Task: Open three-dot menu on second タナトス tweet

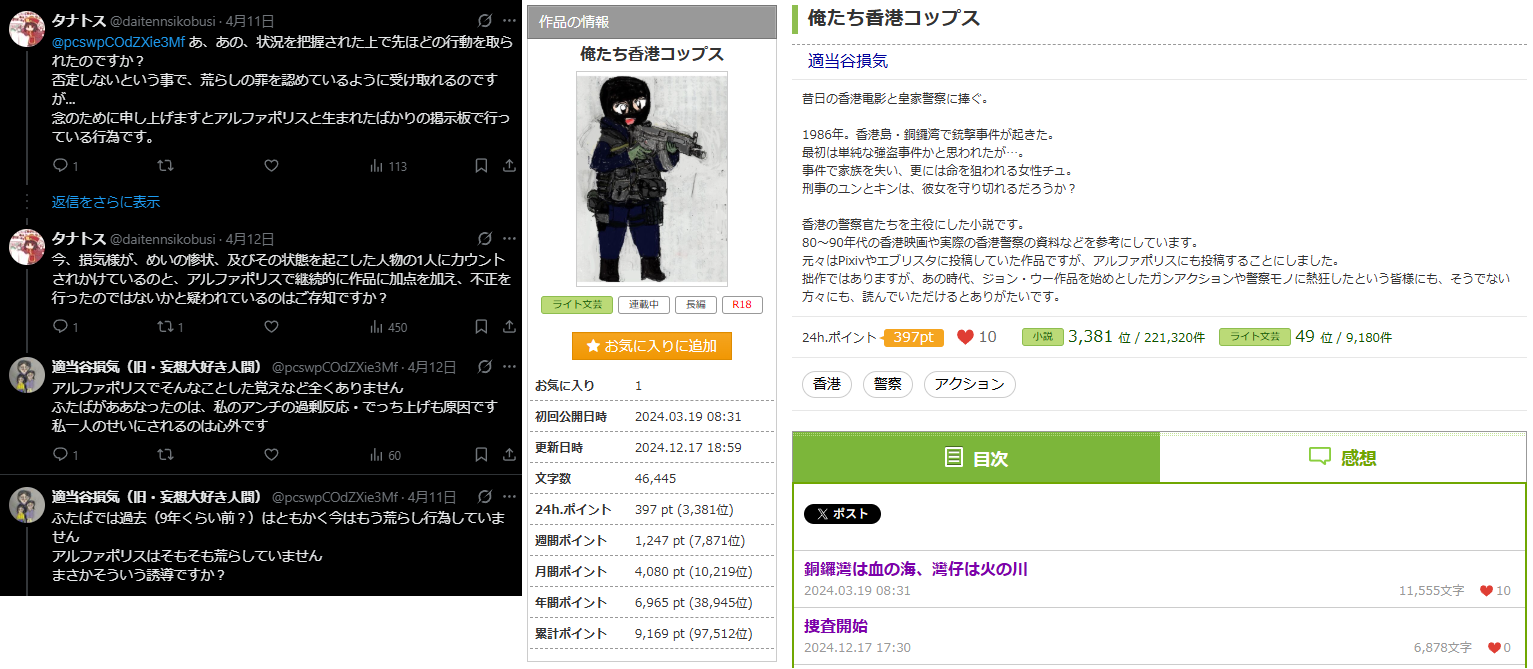Action: click(x=509, y=238)
